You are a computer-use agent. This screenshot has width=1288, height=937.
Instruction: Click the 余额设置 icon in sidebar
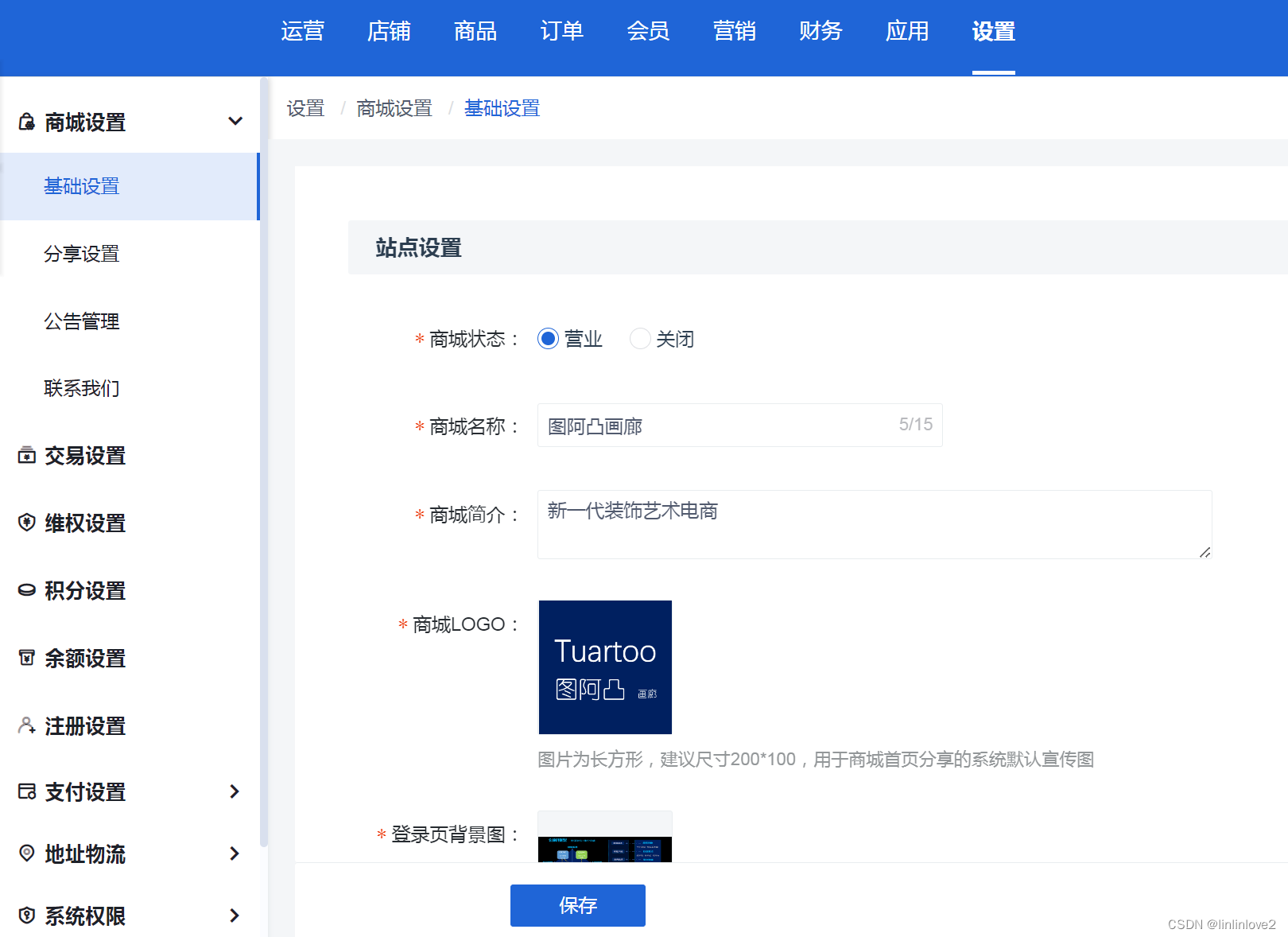click(27, 658)
